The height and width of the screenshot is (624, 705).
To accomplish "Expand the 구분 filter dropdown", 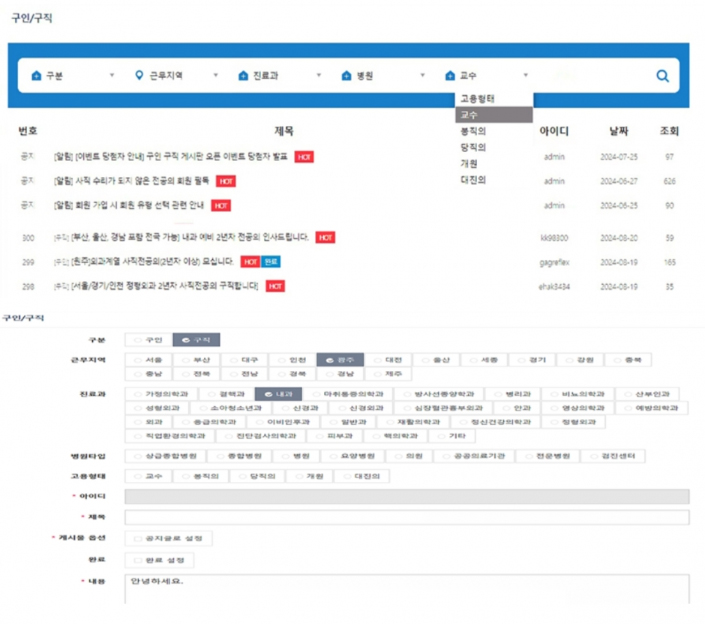I will point(72,76).
